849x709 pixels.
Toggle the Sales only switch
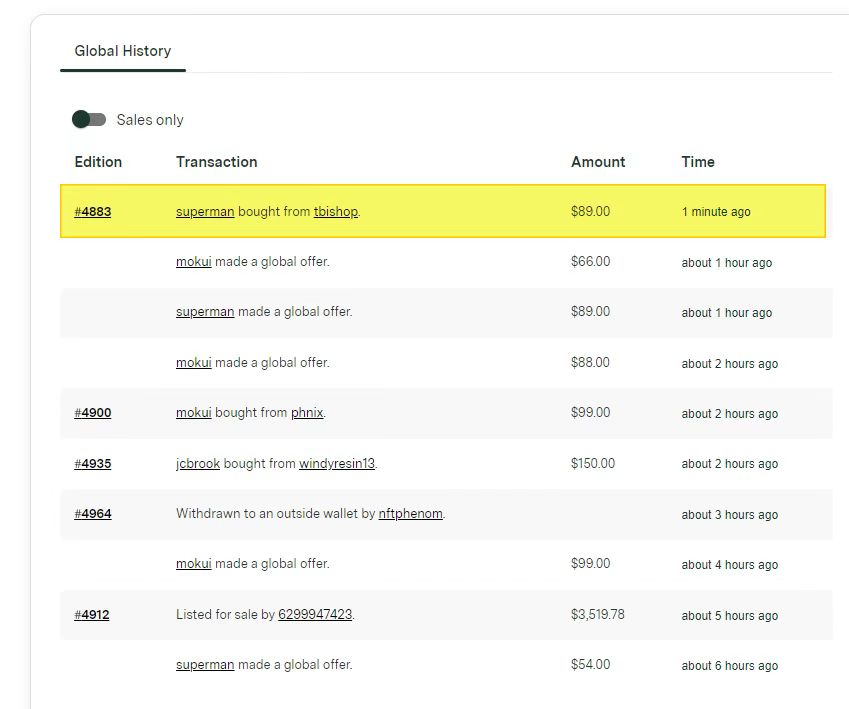click(89, 120)
